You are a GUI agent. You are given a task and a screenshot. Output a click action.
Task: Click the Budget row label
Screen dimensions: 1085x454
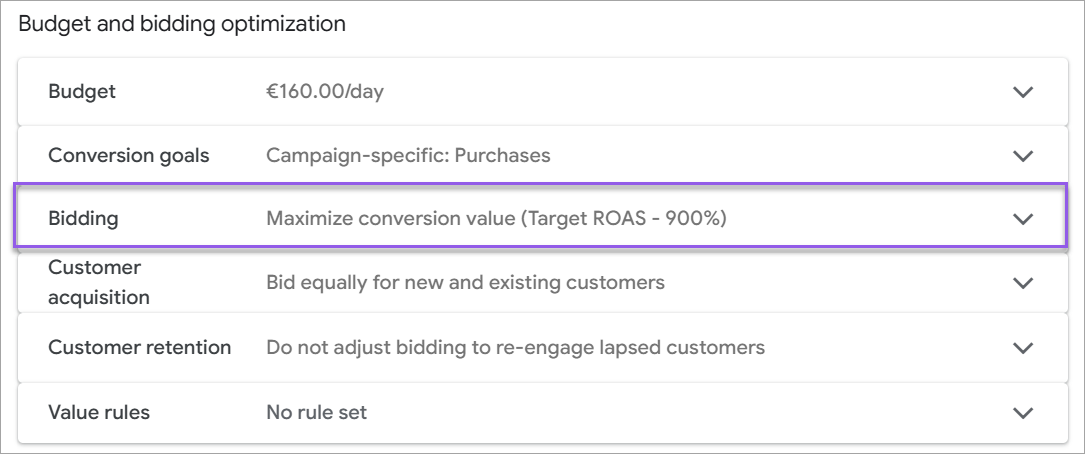coord(82,92)
